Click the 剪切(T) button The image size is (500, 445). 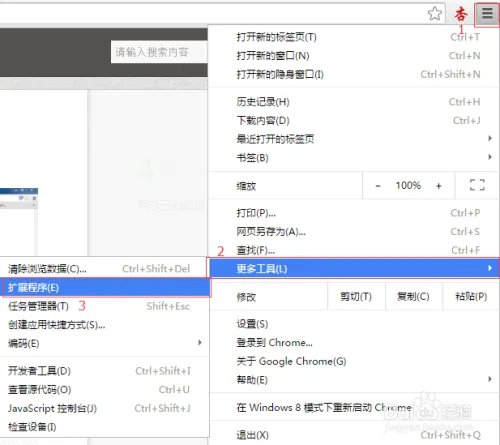coord(356,296)
